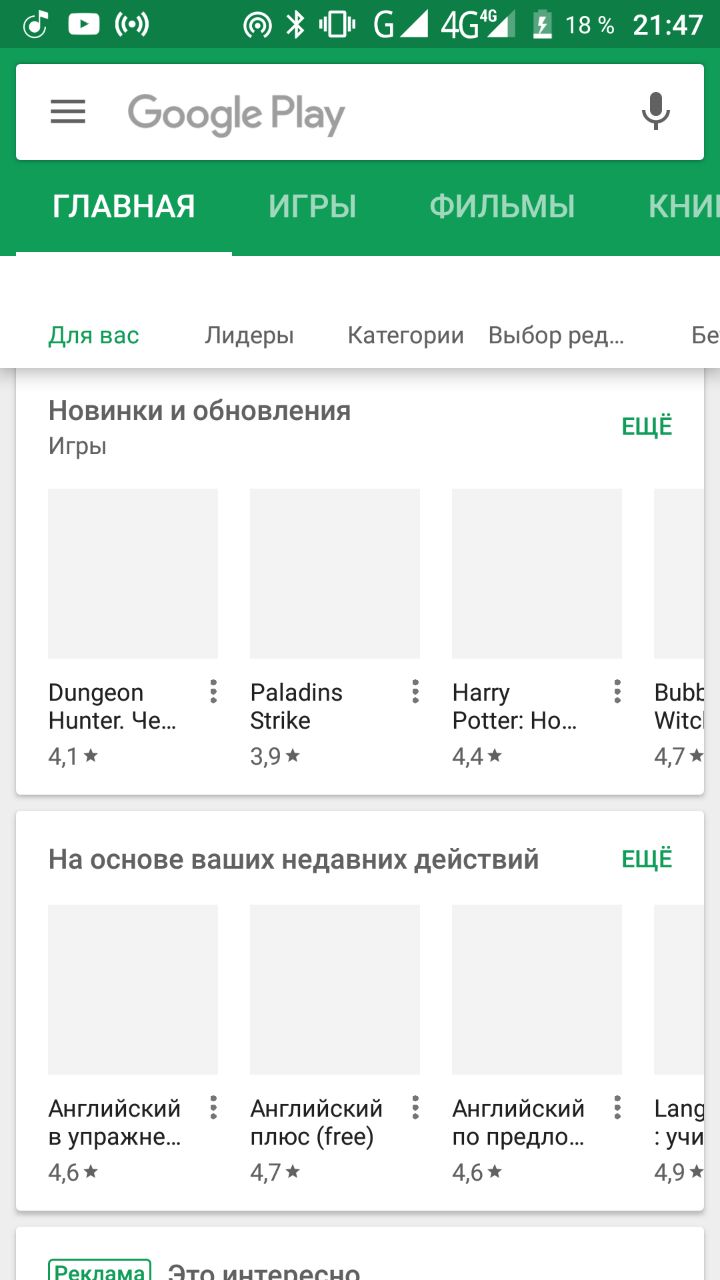This screenshot has width=720, height=1280.
Task: Select the Категории sub-tab
Action: click(x=405, y=336)
